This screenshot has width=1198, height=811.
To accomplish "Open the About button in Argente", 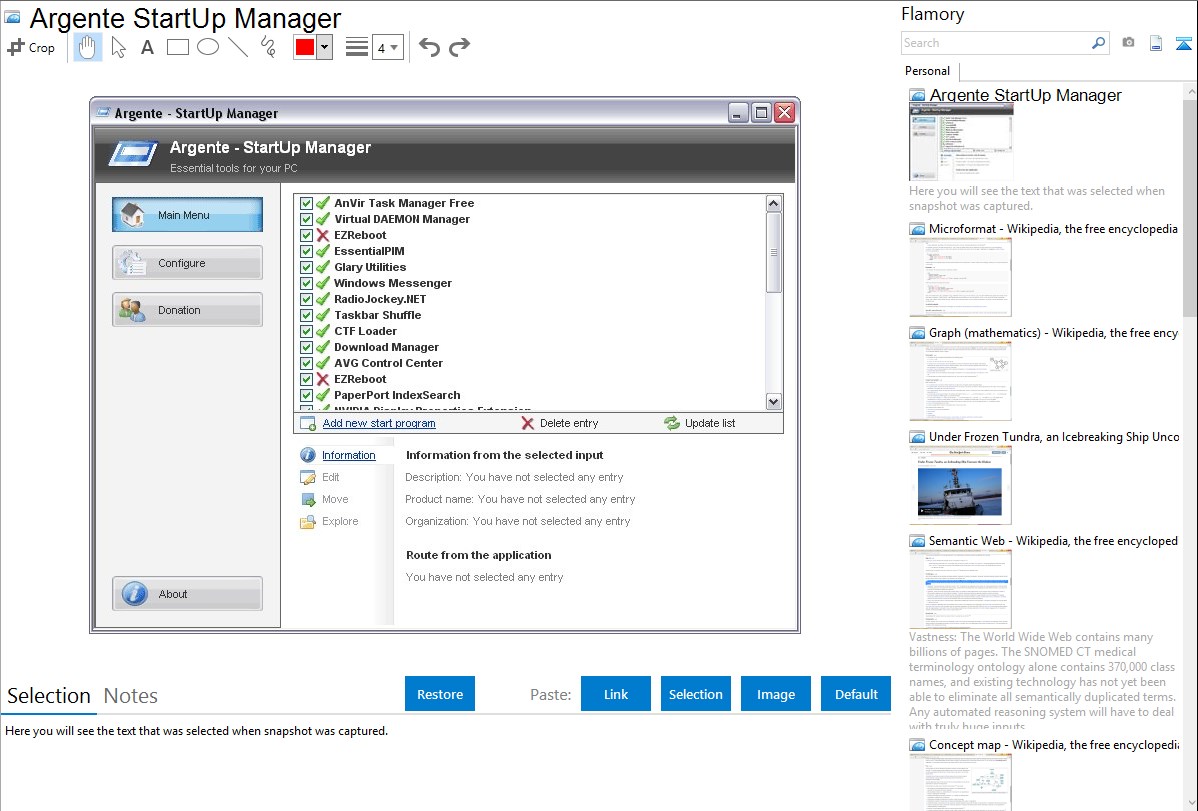I will click(x=187, y=594).
